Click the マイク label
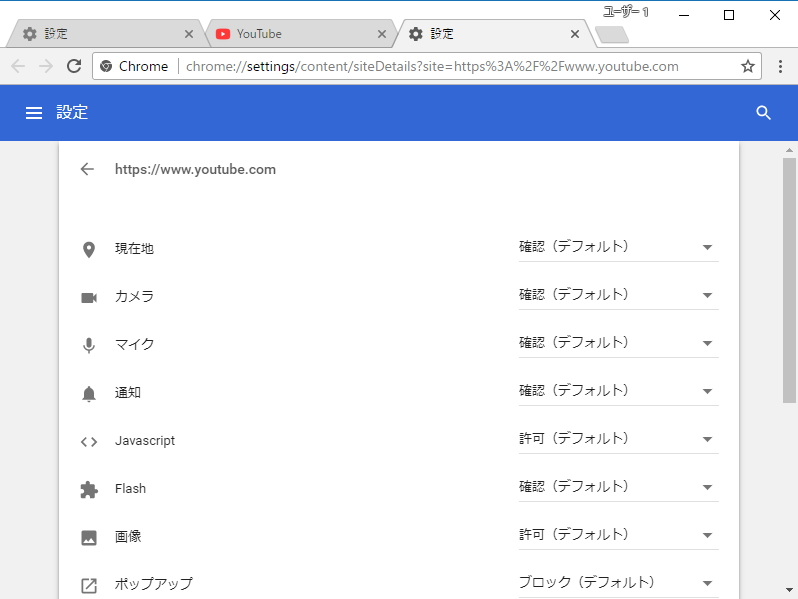Image resolution: width=798 pixels, height=599 pixels. coord(134,344)
